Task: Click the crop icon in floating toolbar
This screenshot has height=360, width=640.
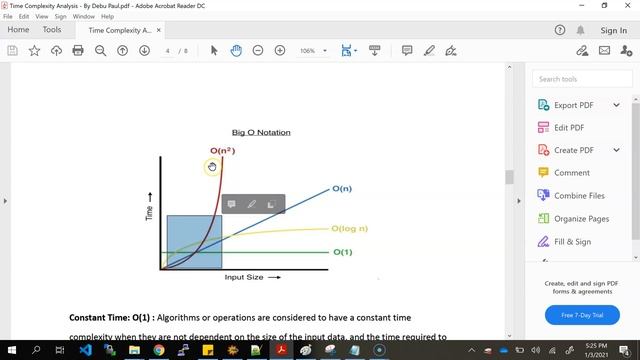Action: coord(271,204)
